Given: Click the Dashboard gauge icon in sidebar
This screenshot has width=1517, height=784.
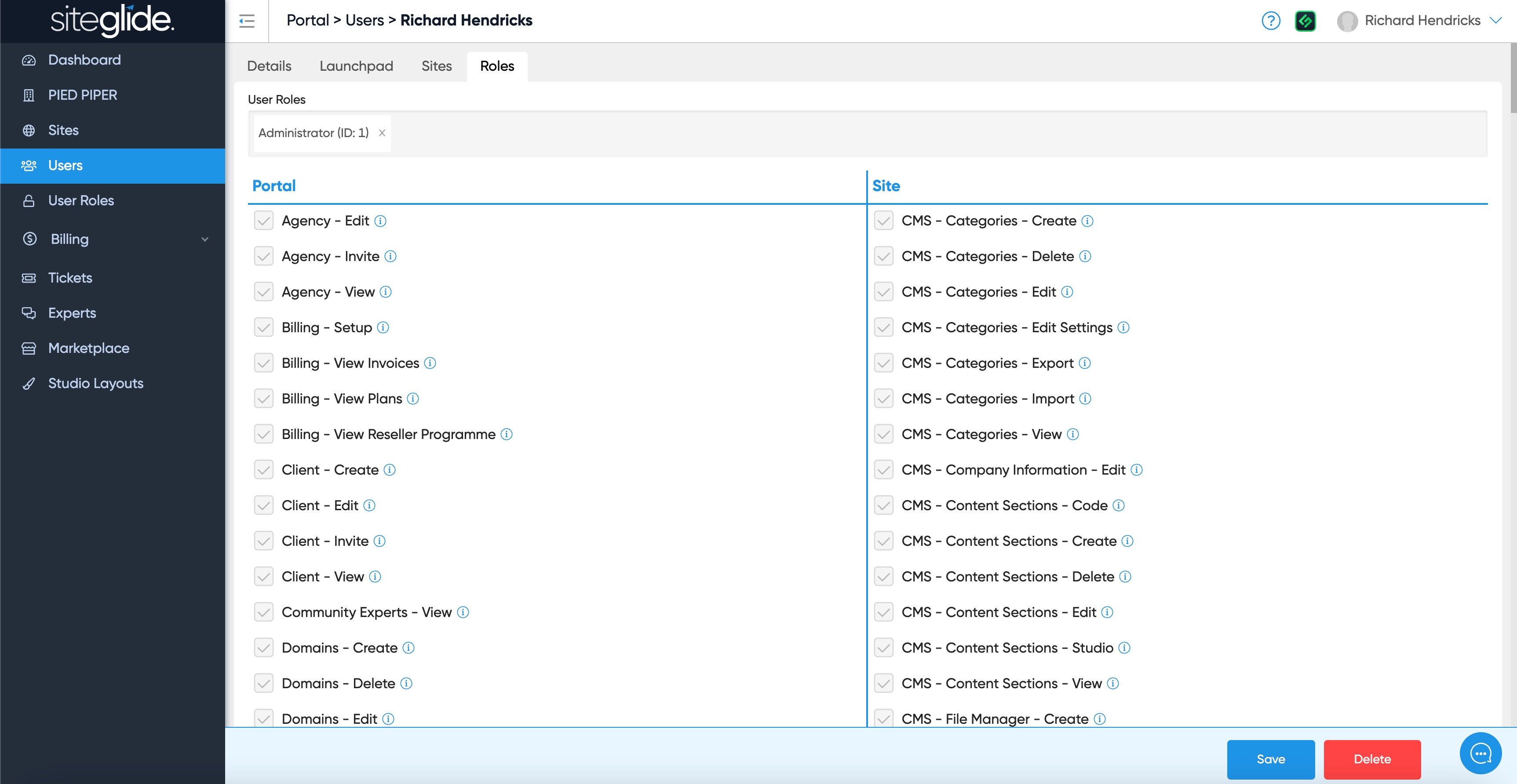Looking at the screenshot, I should click(29, 60).
